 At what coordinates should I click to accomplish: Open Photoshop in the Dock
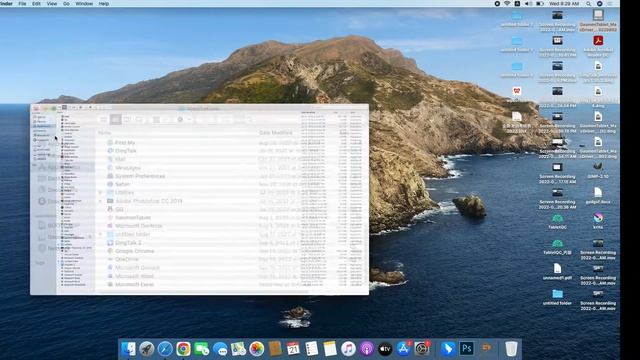pyautogui.click(x=467, y=349)
